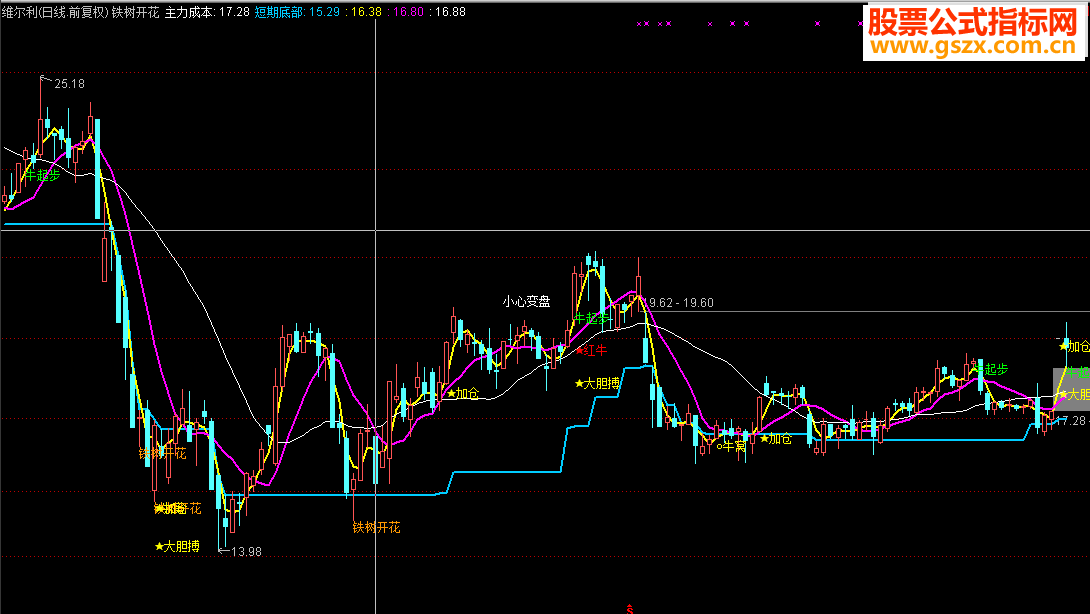
Task: Select the 铁树开花 indicator name in the header
Action: [x=136, y=12]
